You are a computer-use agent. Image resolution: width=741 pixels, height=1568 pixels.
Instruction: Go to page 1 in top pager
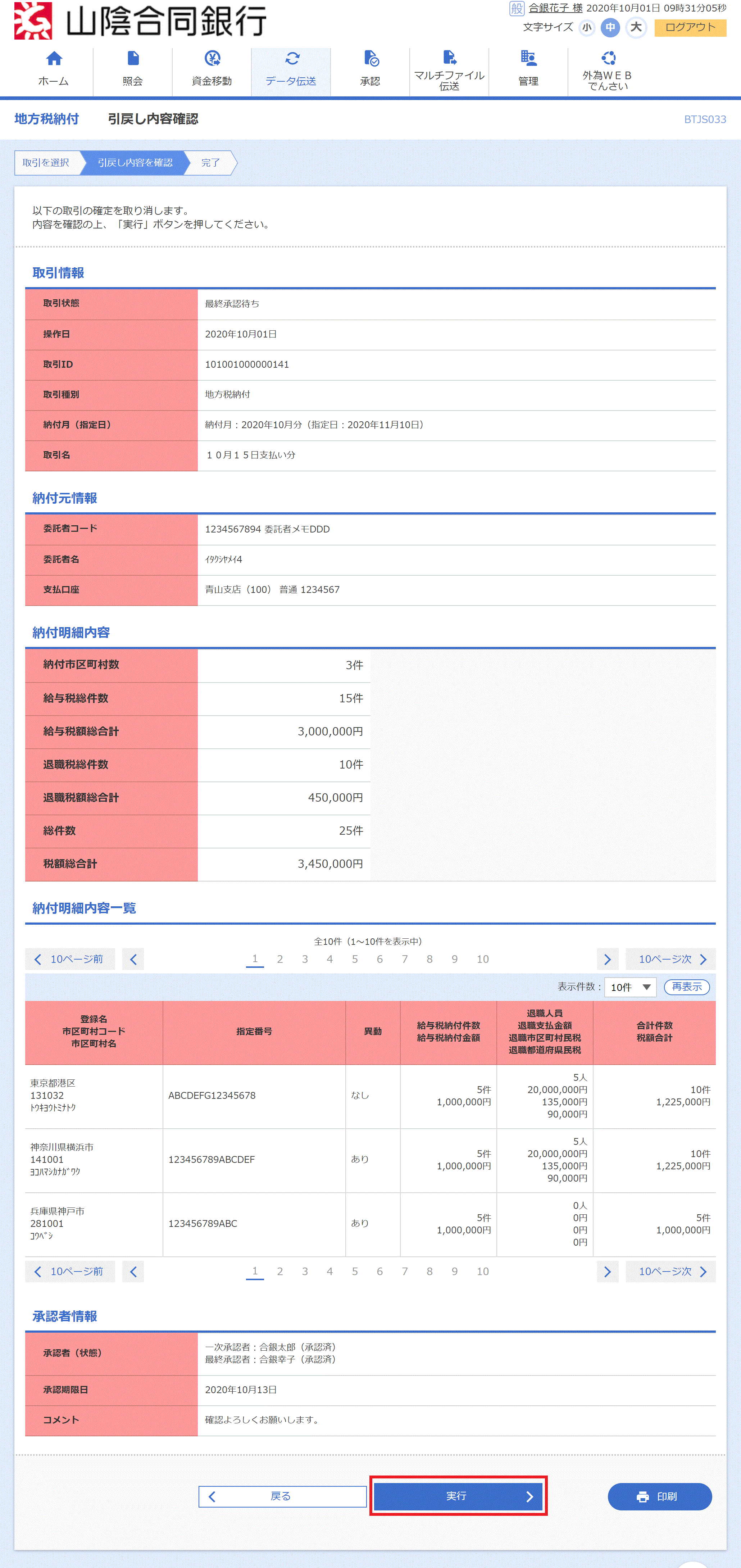tap(255, 959)
